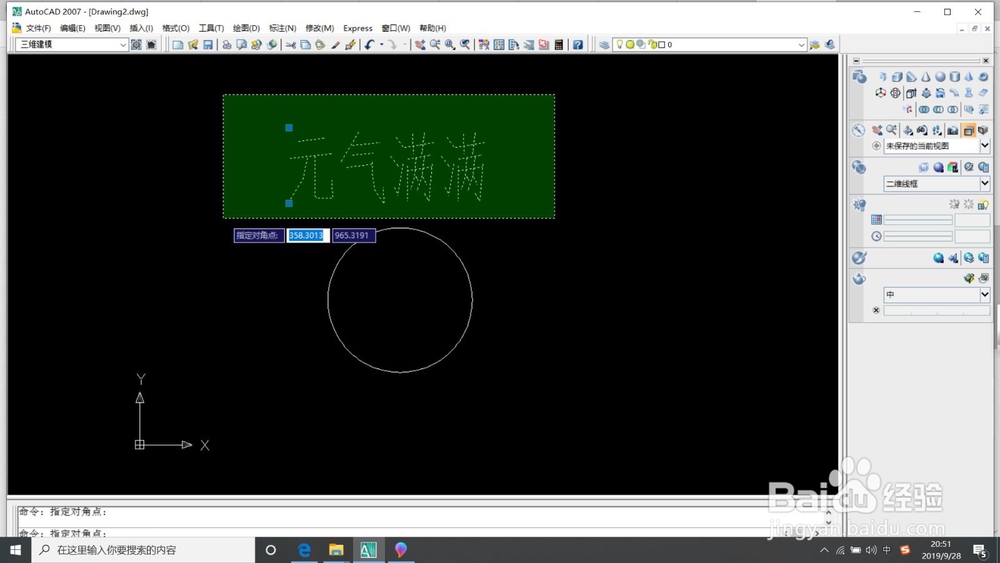The height and width of the screenshot is (563, 1000).
Task: Click AutoCAD taskbar button
Action: tap(368, 550)
